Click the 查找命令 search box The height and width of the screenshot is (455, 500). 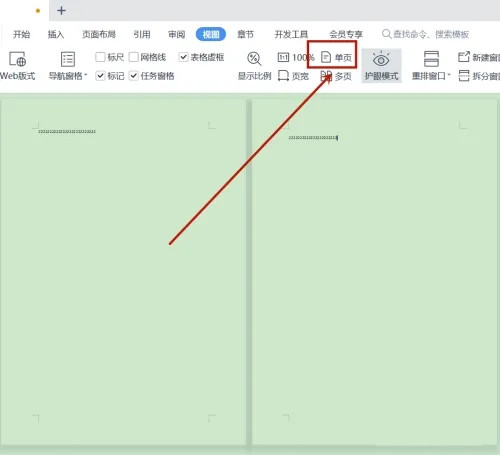tap(425, 34)
